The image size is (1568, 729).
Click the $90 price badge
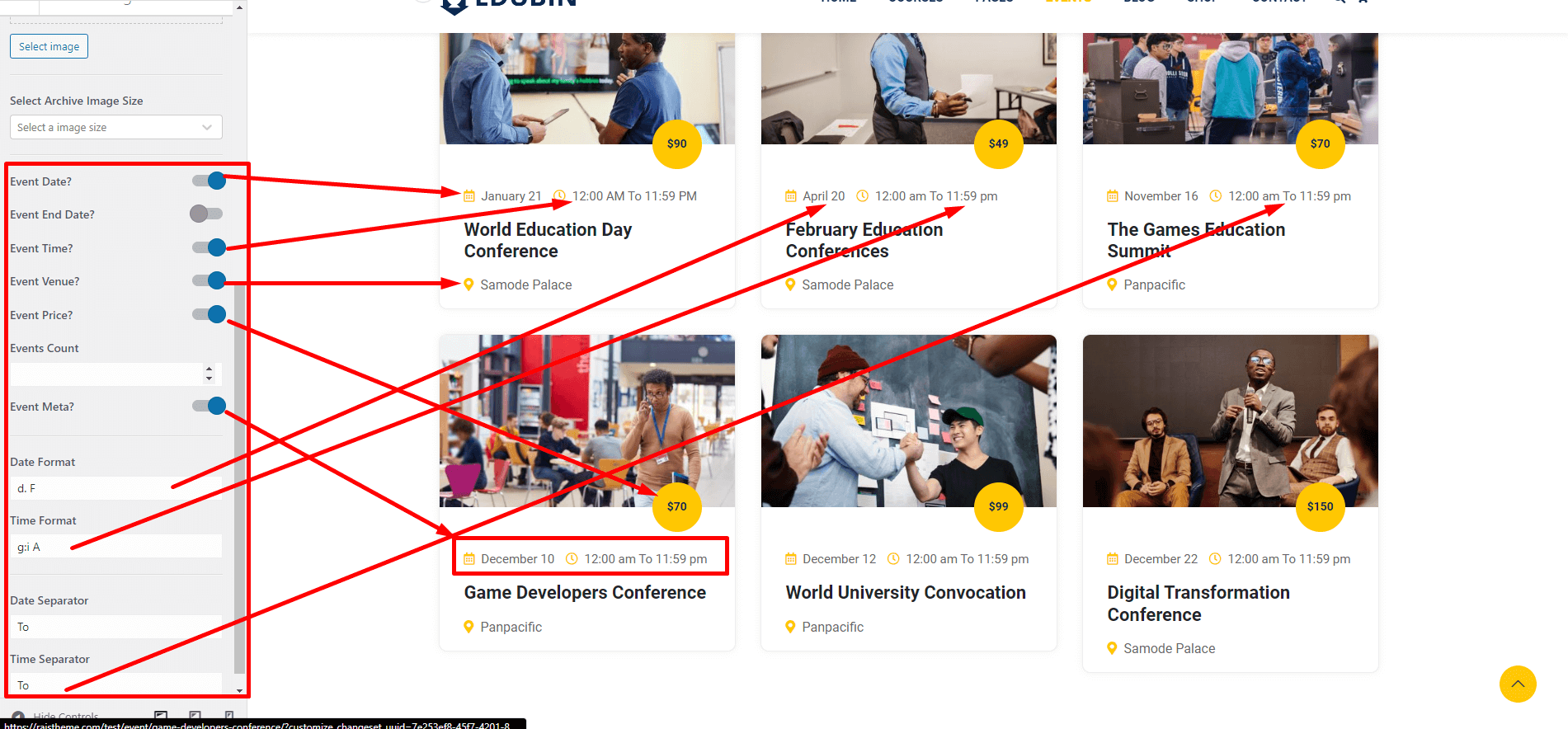676,144
